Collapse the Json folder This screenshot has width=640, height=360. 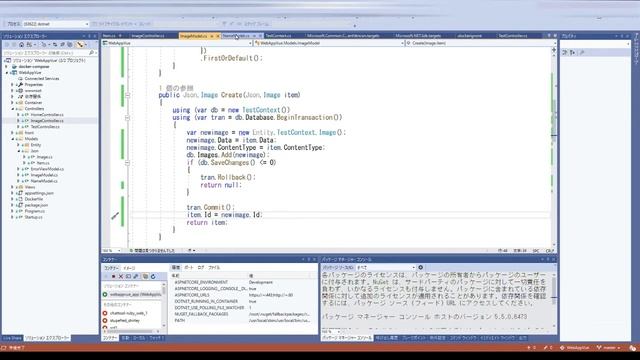[18, 151]
